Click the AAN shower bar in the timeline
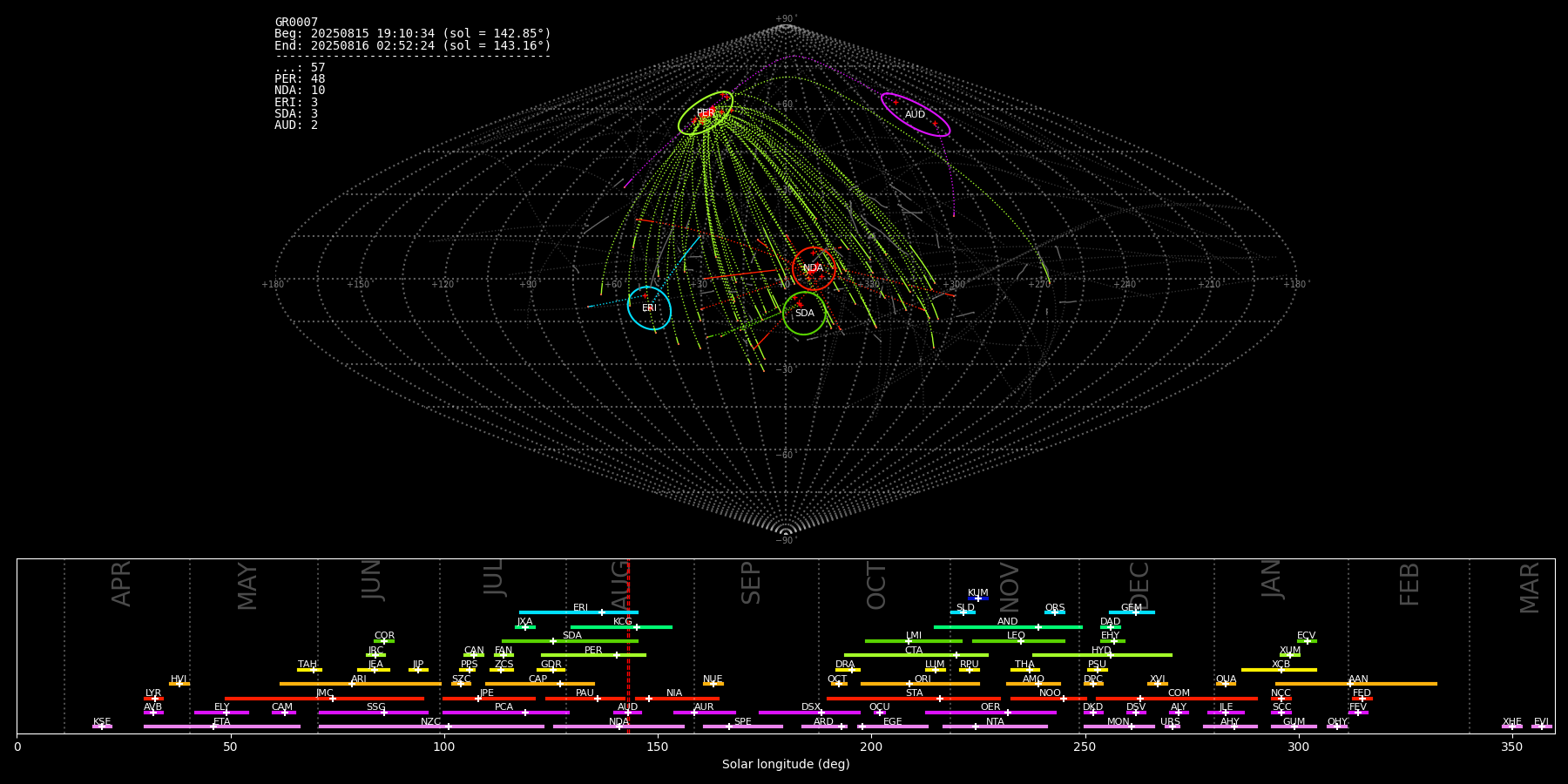1568x784 pixels. (x=1356, y=684)
